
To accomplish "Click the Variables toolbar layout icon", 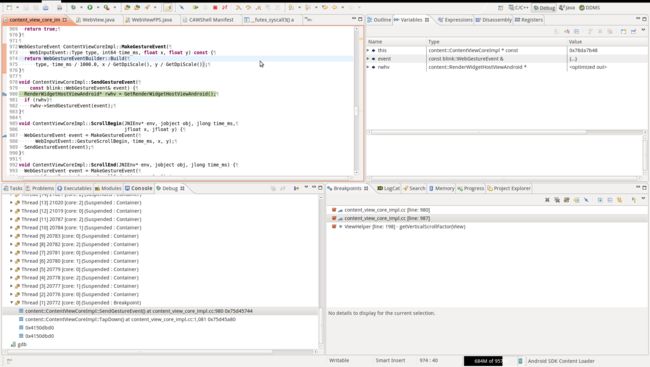I will tap(623, 32).
